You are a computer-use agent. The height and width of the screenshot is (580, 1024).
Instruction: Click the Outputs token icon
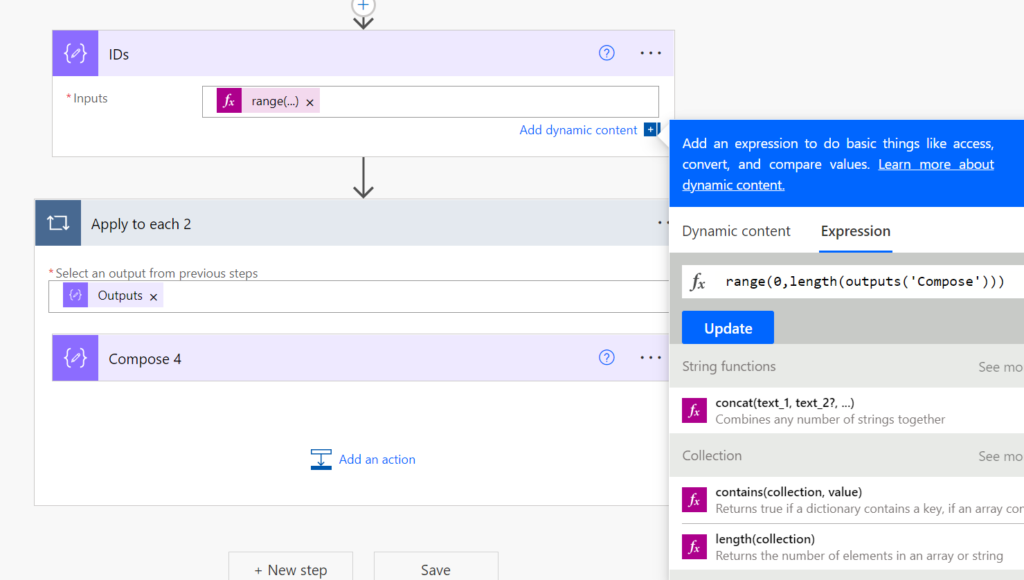tap(76, 295)
